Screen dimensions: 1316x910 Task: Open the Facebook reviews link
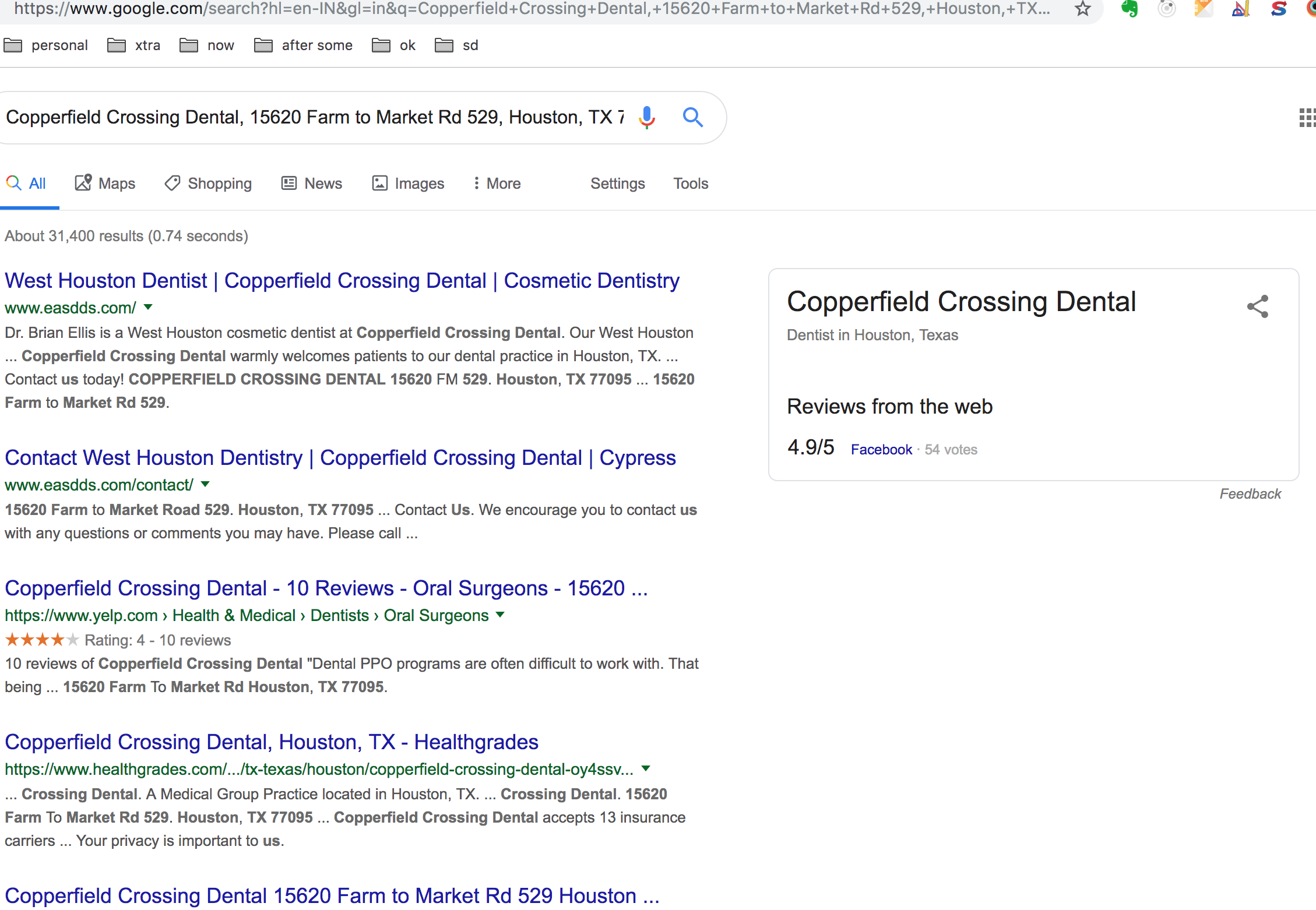click(x=881, y=449)
